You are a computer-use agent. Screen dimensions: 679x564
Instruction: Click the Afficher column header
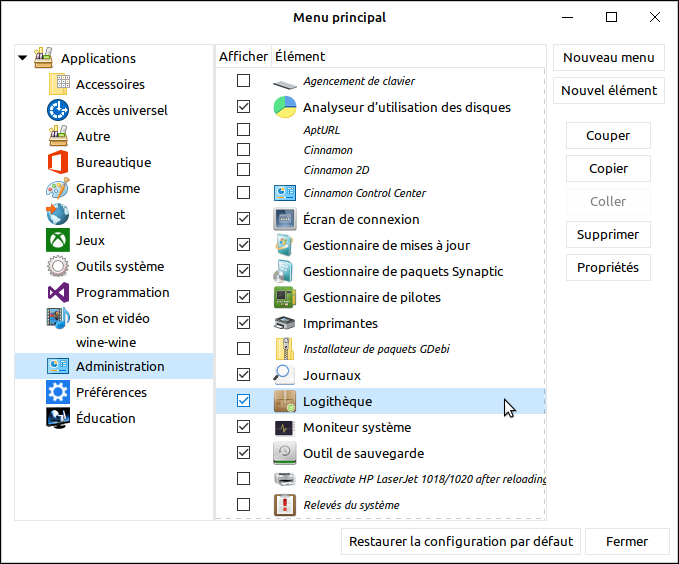click(x=243, y=56)
